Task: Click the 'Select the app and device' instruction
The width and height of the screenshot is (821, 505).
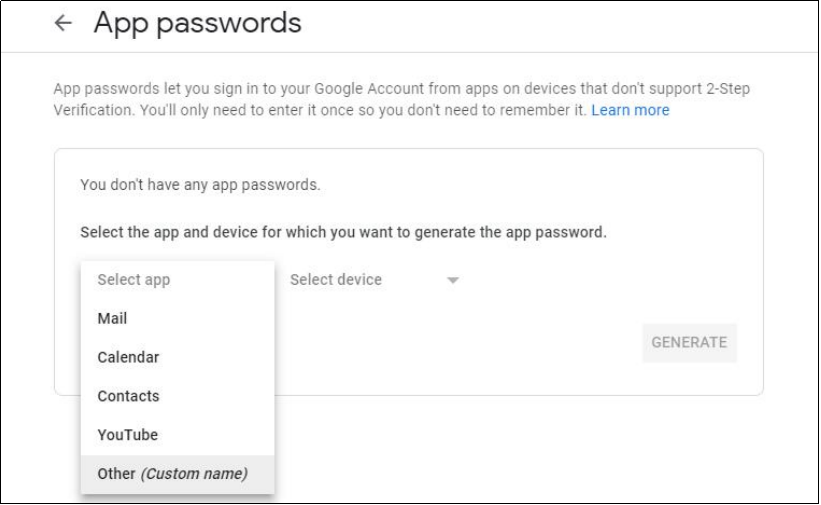Action: (343, 232)
